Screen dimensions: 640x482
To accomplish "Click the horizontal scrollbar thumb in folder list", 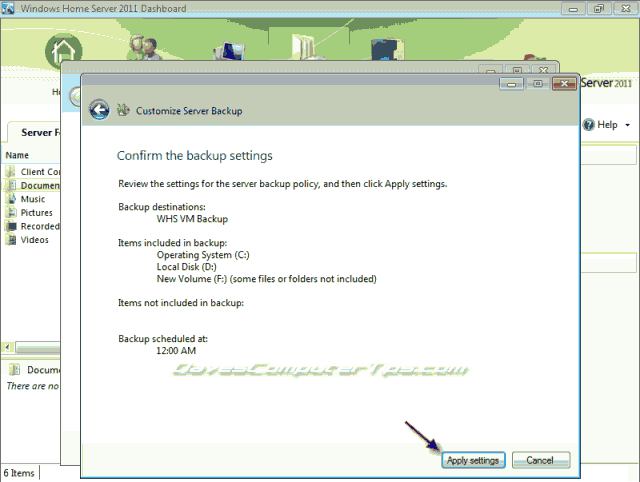I will tap(38, 348).
